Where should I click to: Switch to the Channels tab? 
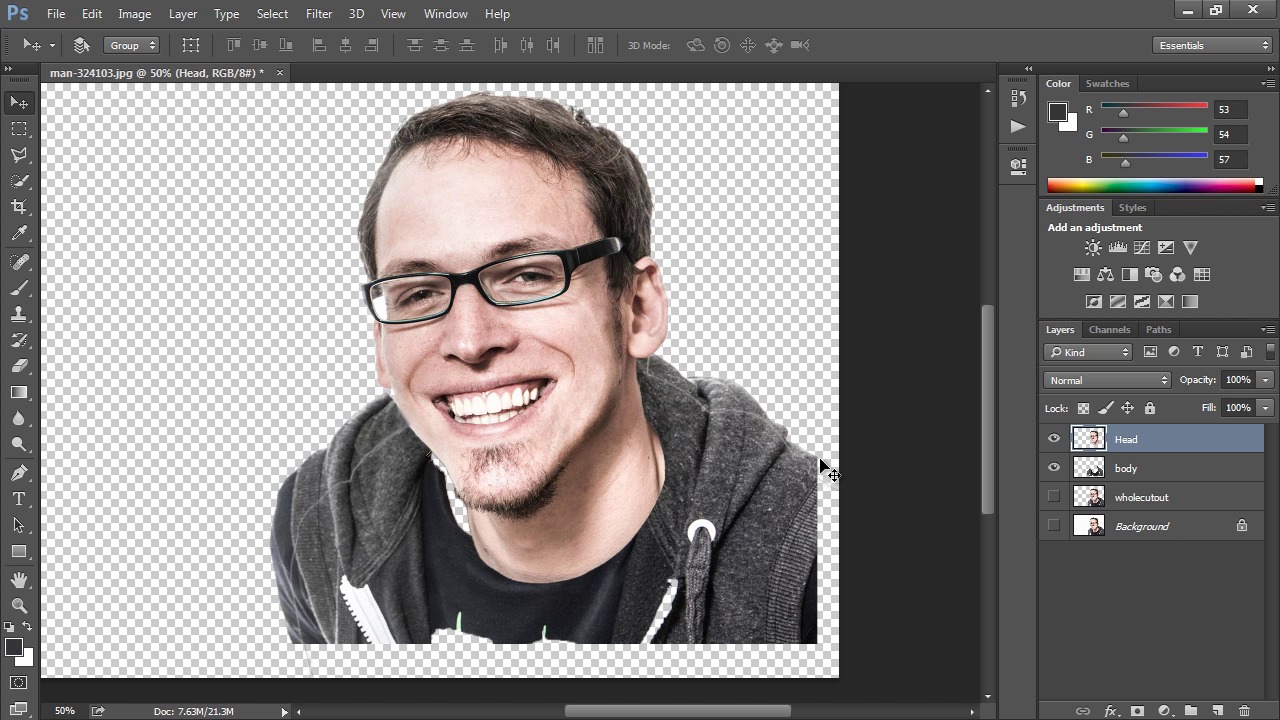1109,330
